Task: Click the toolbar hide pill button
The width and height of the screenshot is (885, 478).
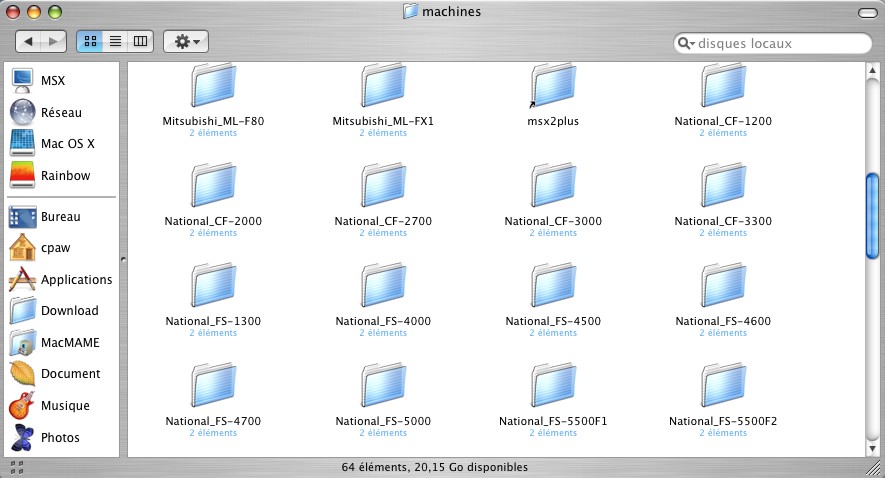Action: pos(868,12)
